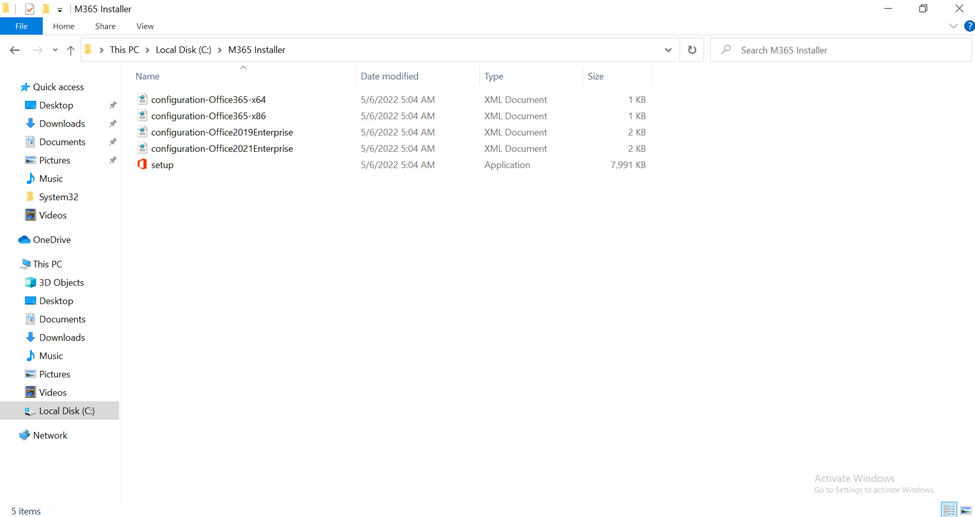
Task: Refresh the M365 Installer folder
Action: tap(692, 50)
